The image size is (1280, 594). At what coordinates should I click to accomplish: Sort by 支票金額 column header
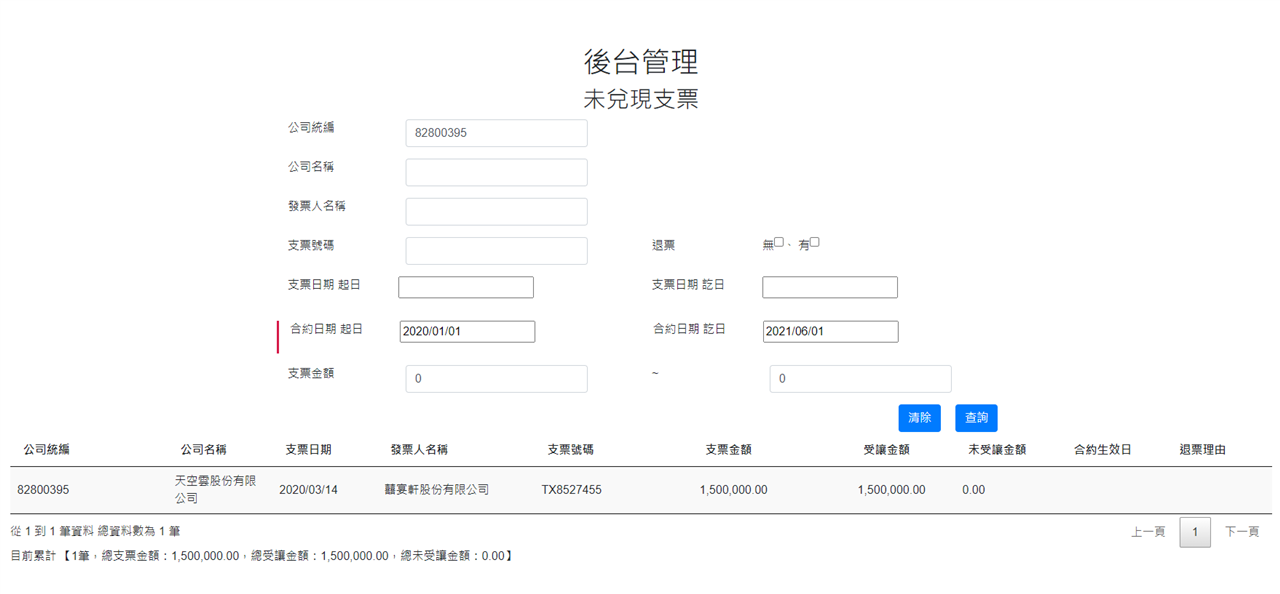pyautogui.click(x=728, y=450)
